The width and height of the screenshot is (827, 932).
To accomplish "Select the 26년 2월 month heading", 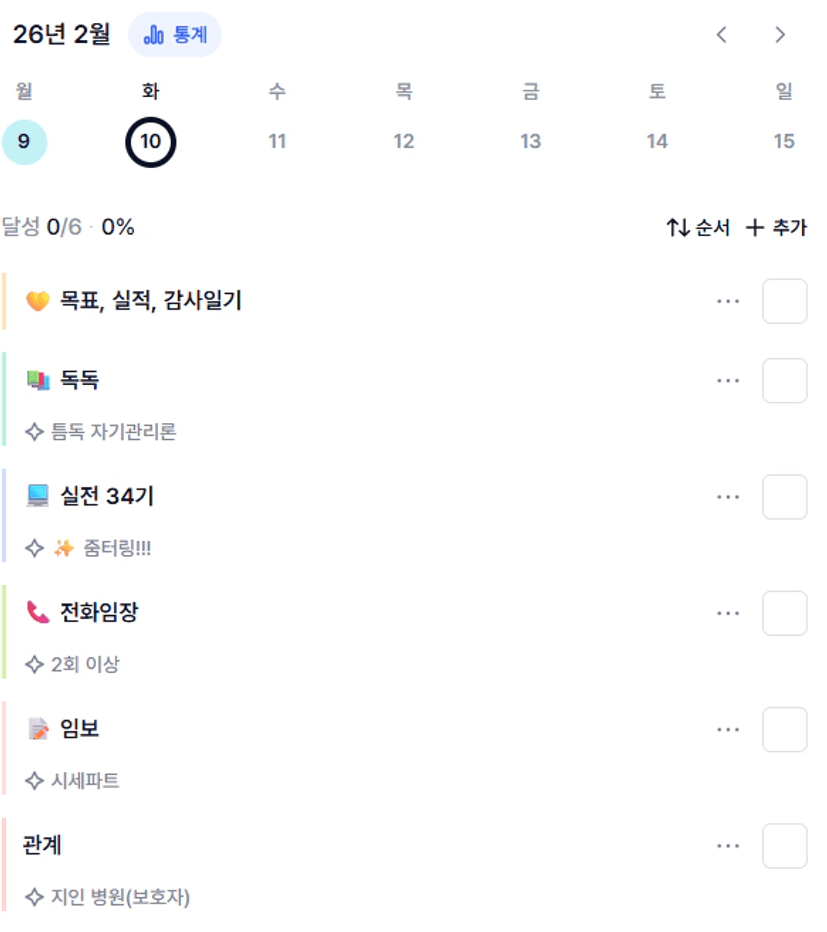I will click(x=62, y=35).
